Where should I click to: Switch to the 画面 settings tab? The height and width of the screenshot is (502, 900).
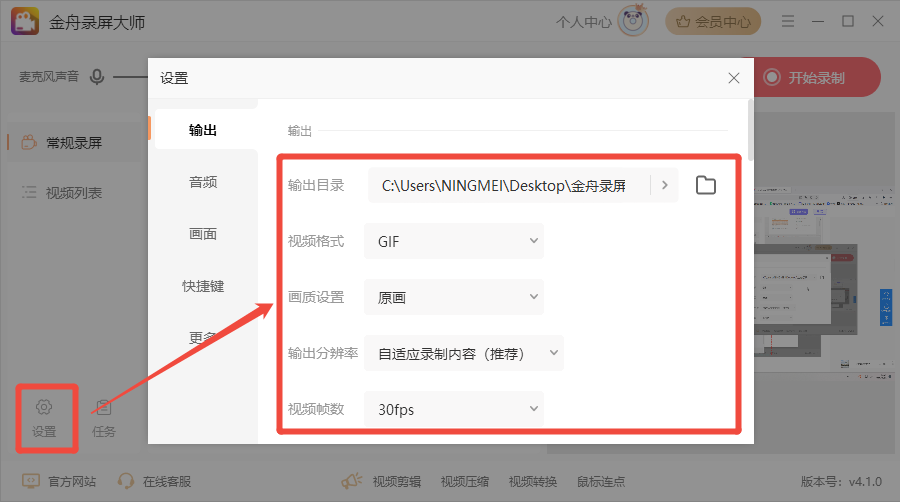(x=203, y=234)
